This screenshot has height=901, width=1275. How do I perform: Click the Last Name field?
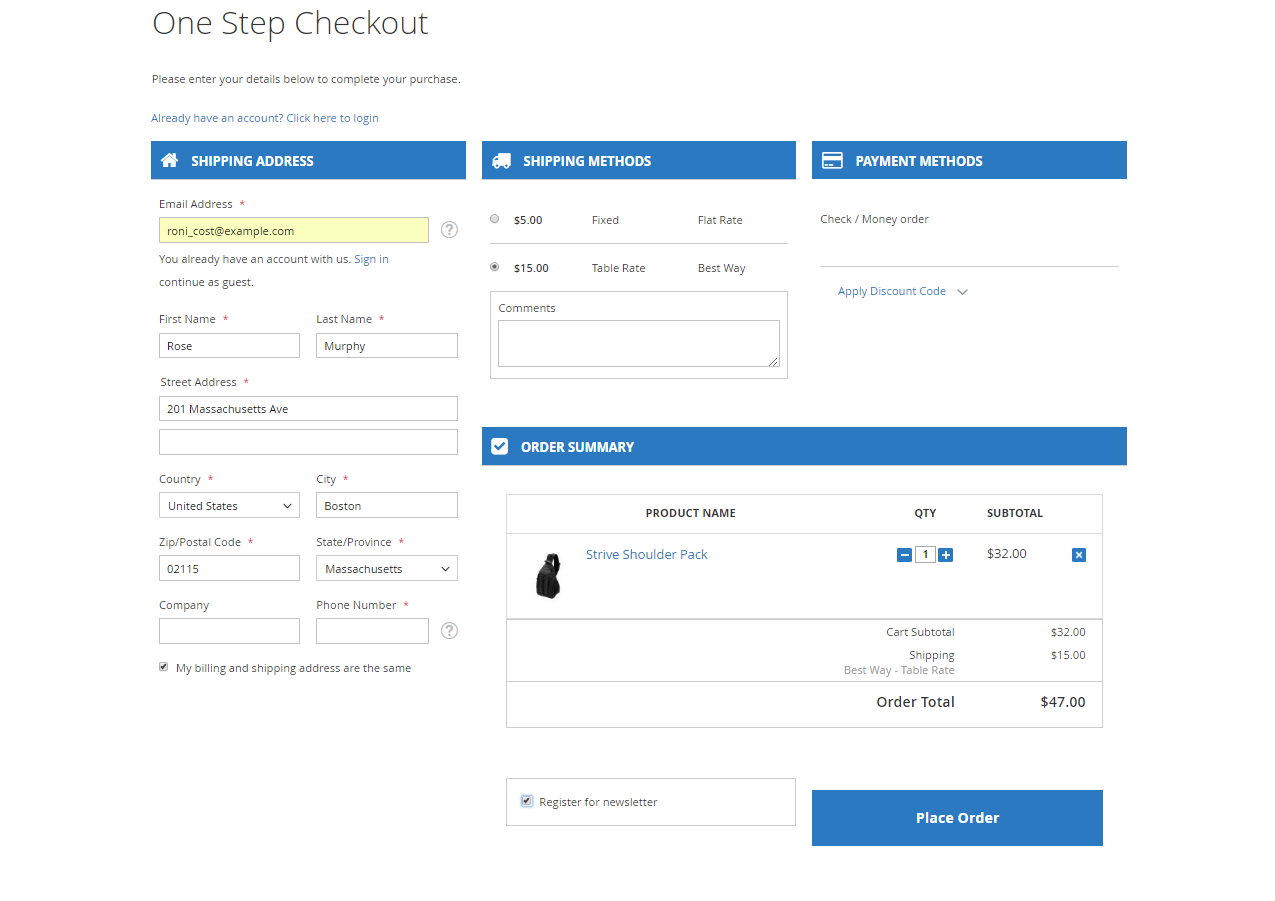point(387,346)
